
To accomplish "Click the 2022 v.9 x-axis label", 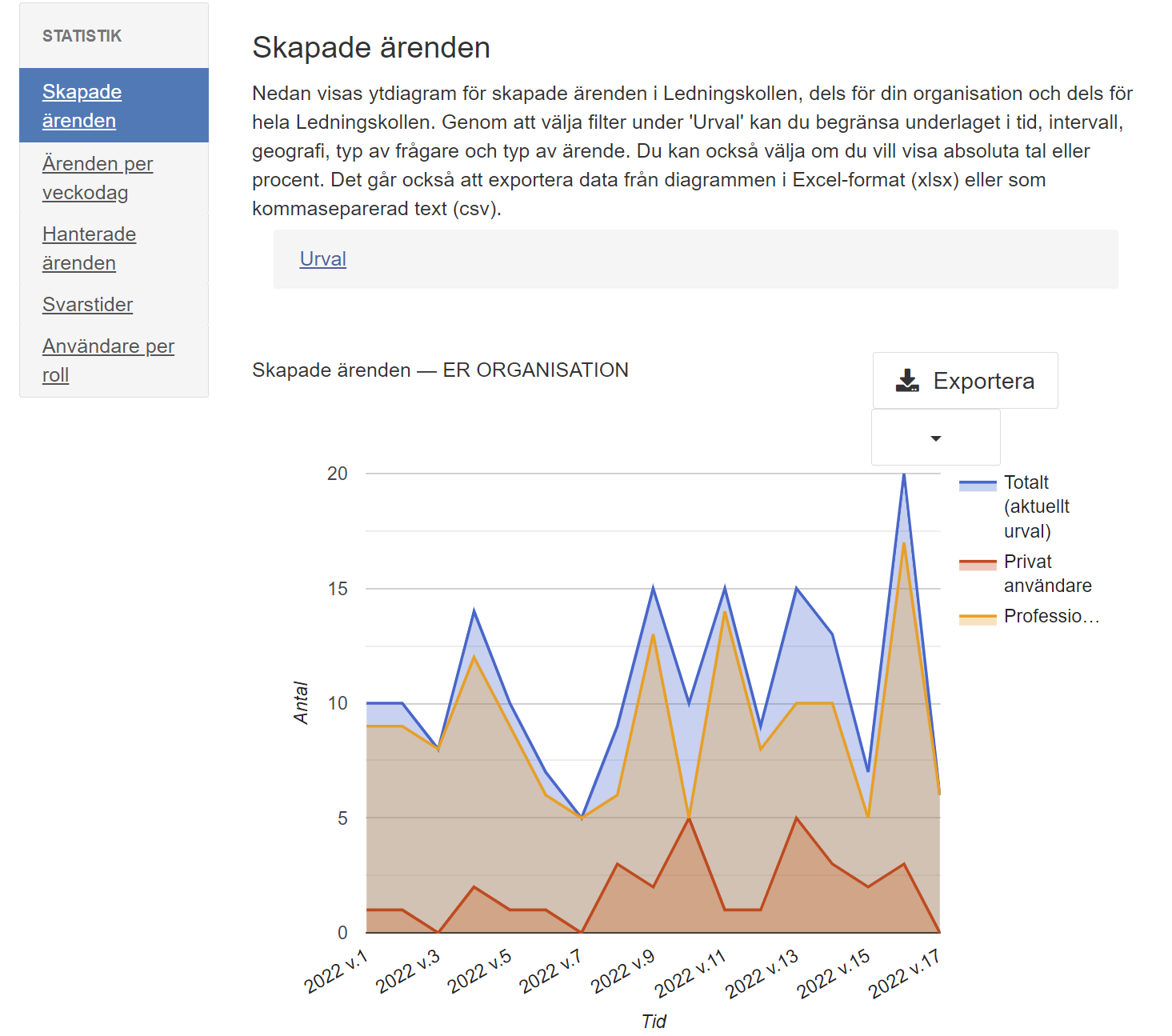I will click(623, 970).
